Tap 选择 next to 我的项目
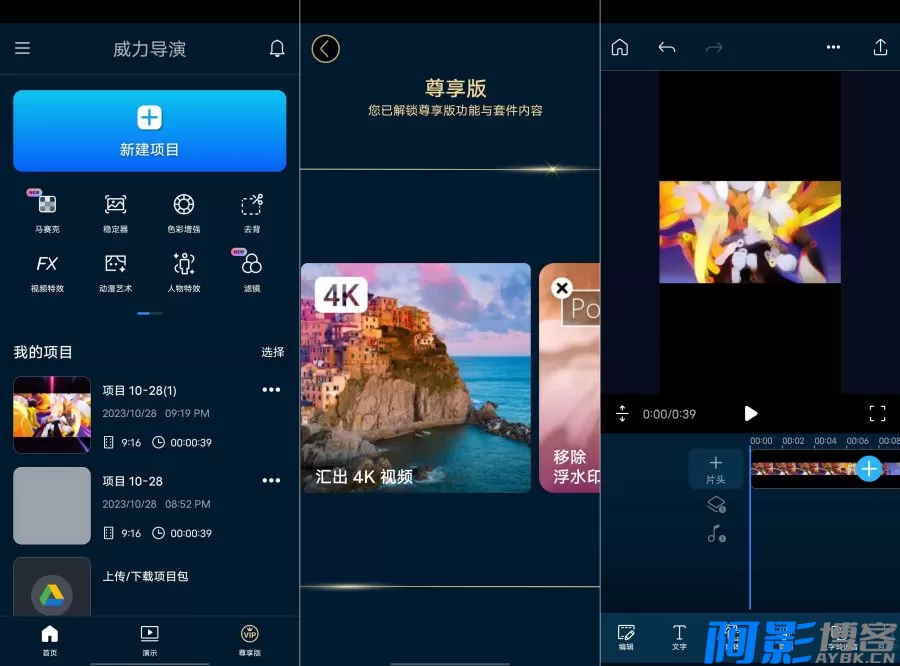This screenshot has height=666, width=900. (x=272, y=352)
